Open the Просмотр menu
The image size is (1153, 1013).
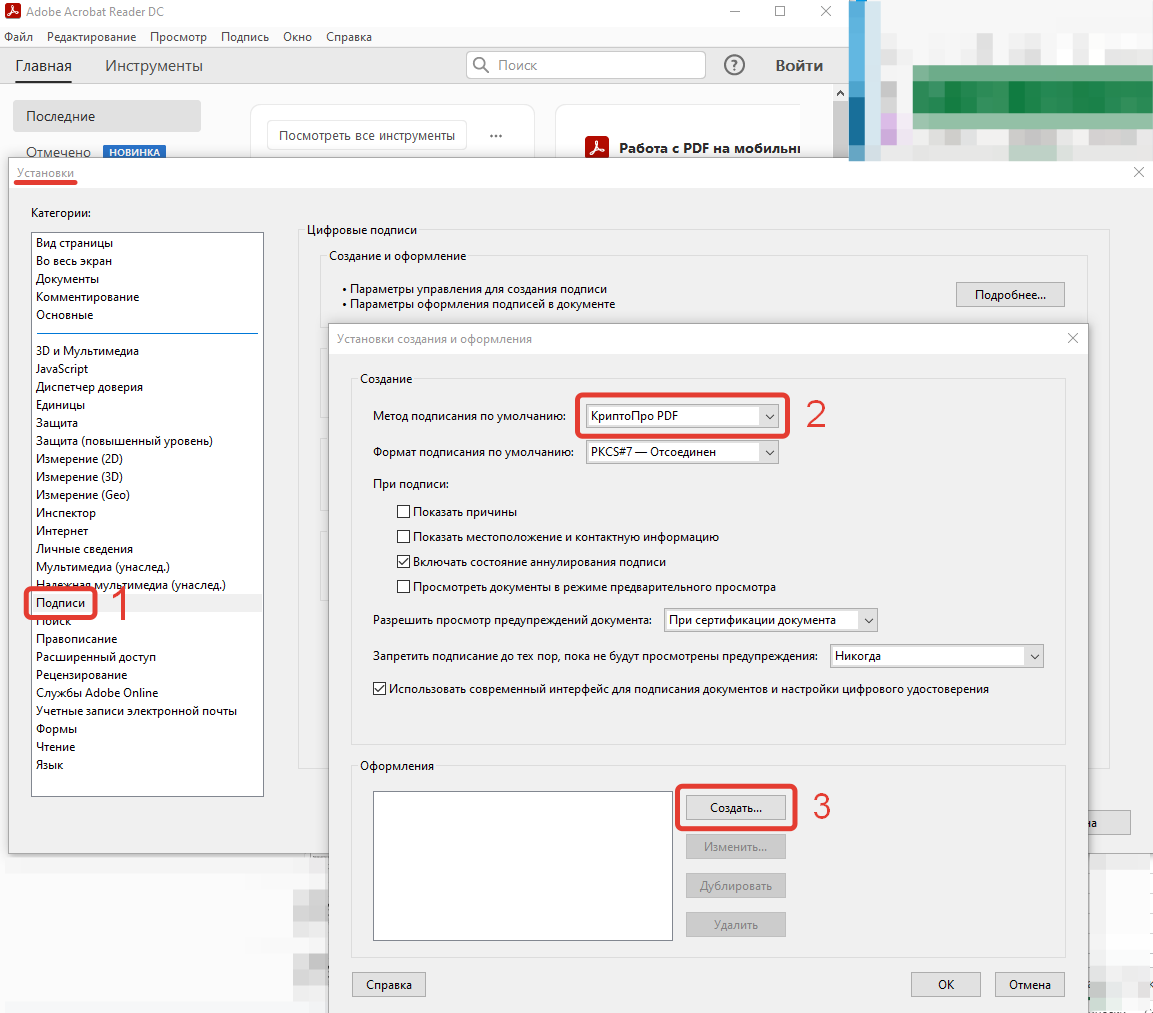[178, 37]
